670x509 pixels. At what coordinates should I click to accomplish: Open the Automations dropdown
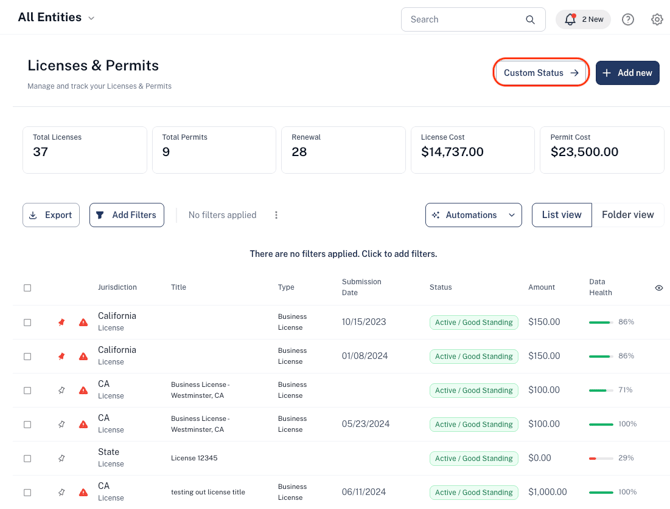(x=473, y=215)
